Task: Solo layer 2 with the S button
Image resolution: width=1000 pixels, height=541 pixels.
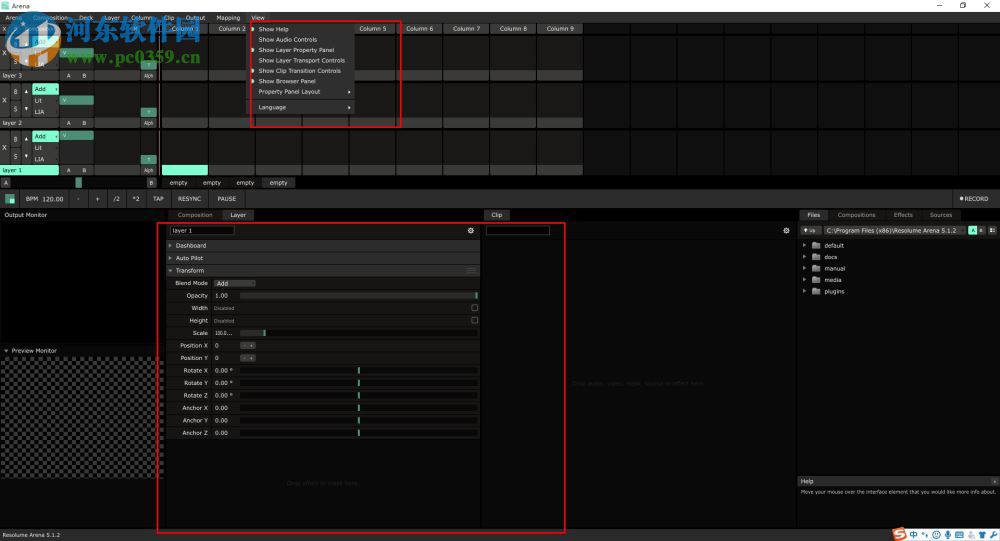Action: point(16,109)
